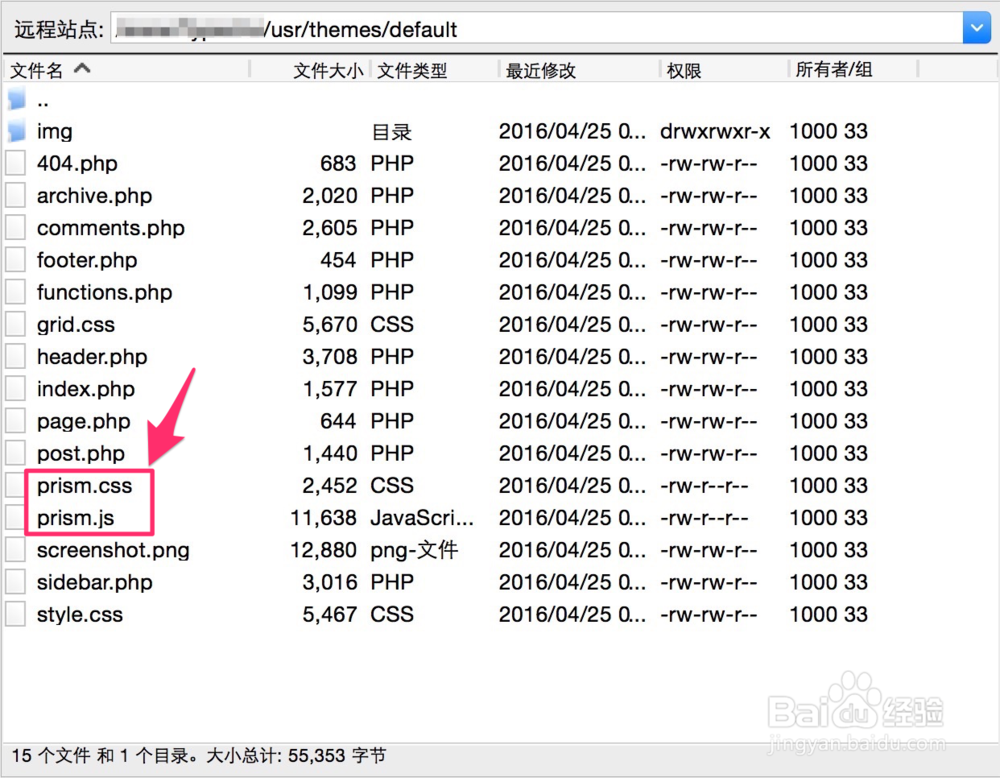1000x778 pixels.
Task: Open the img folder icon
Action: pyautogui.click(x=14, y=131)
